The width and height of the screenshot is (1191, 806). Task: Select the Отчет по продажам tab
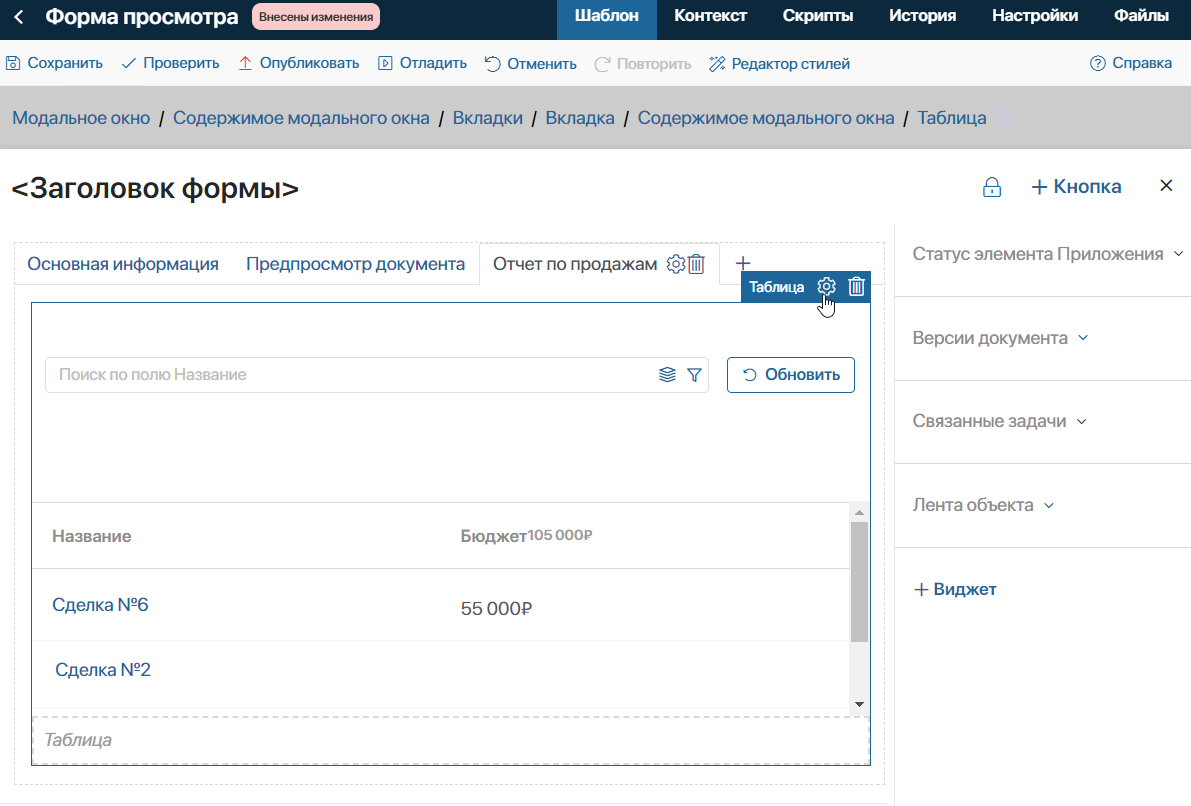click(575, 264)
